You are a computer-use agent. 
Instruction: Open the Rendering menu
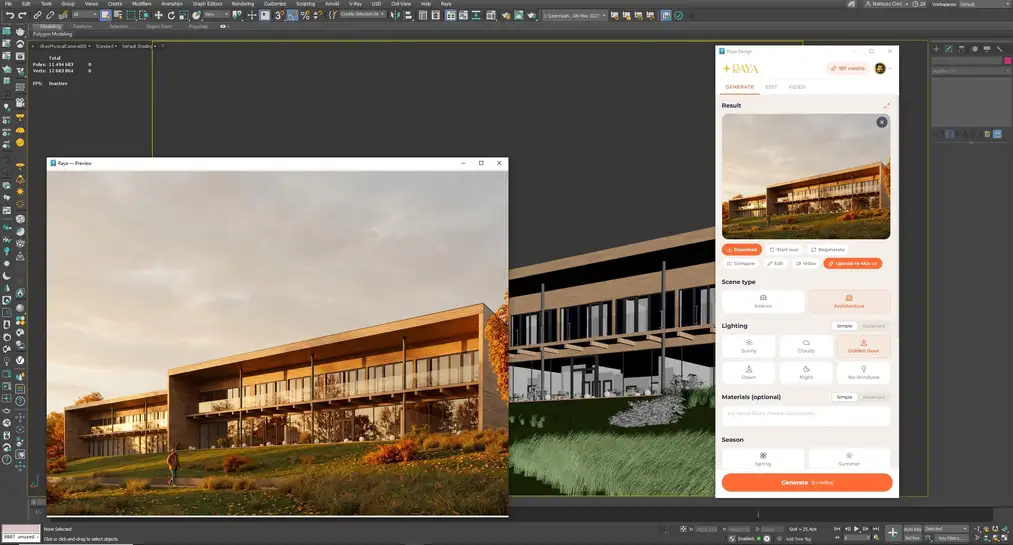coord(243,4)
